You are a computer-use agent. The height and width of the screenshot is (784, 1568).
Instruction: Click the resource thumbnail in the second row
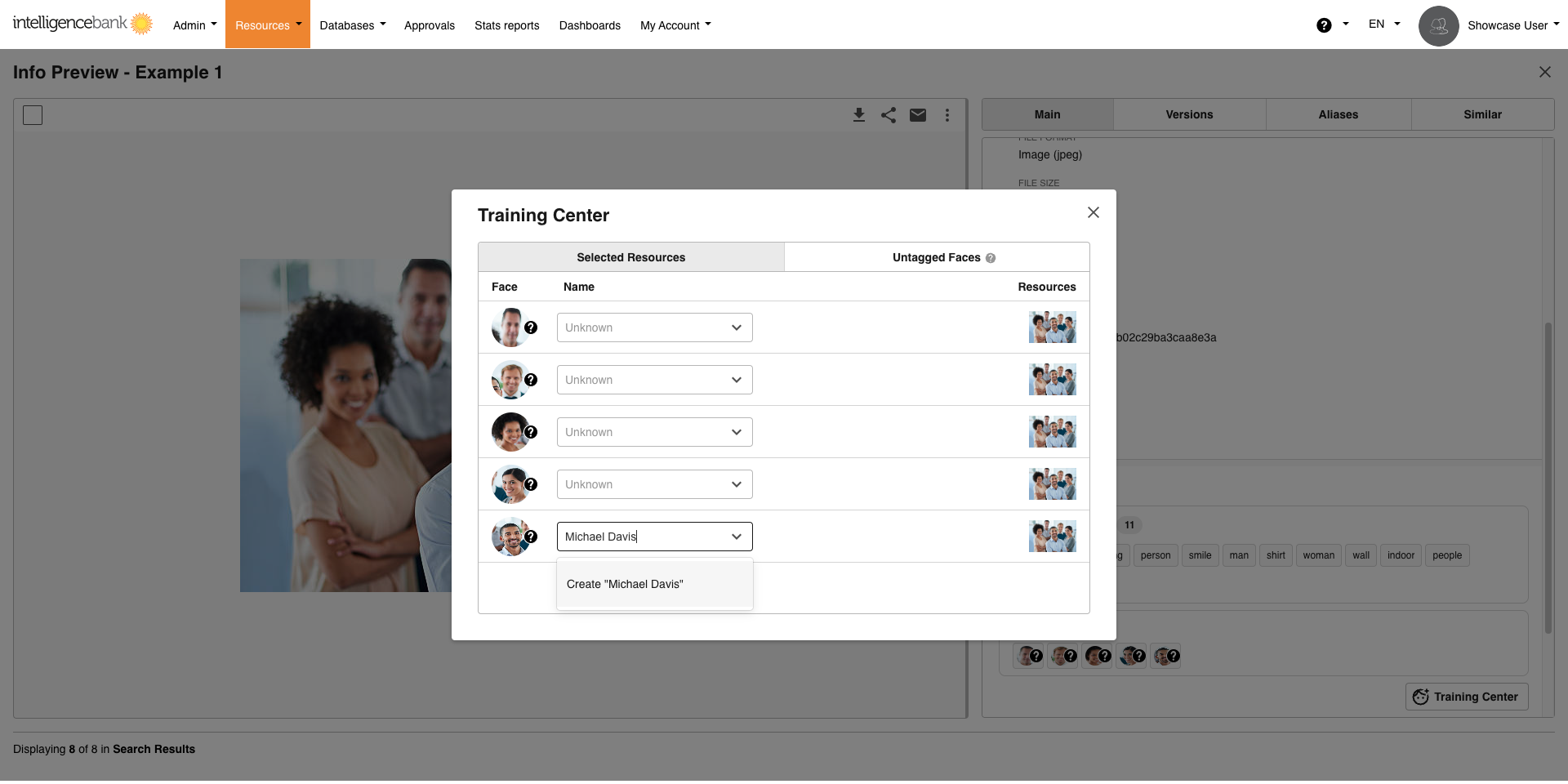point(1052,380)
